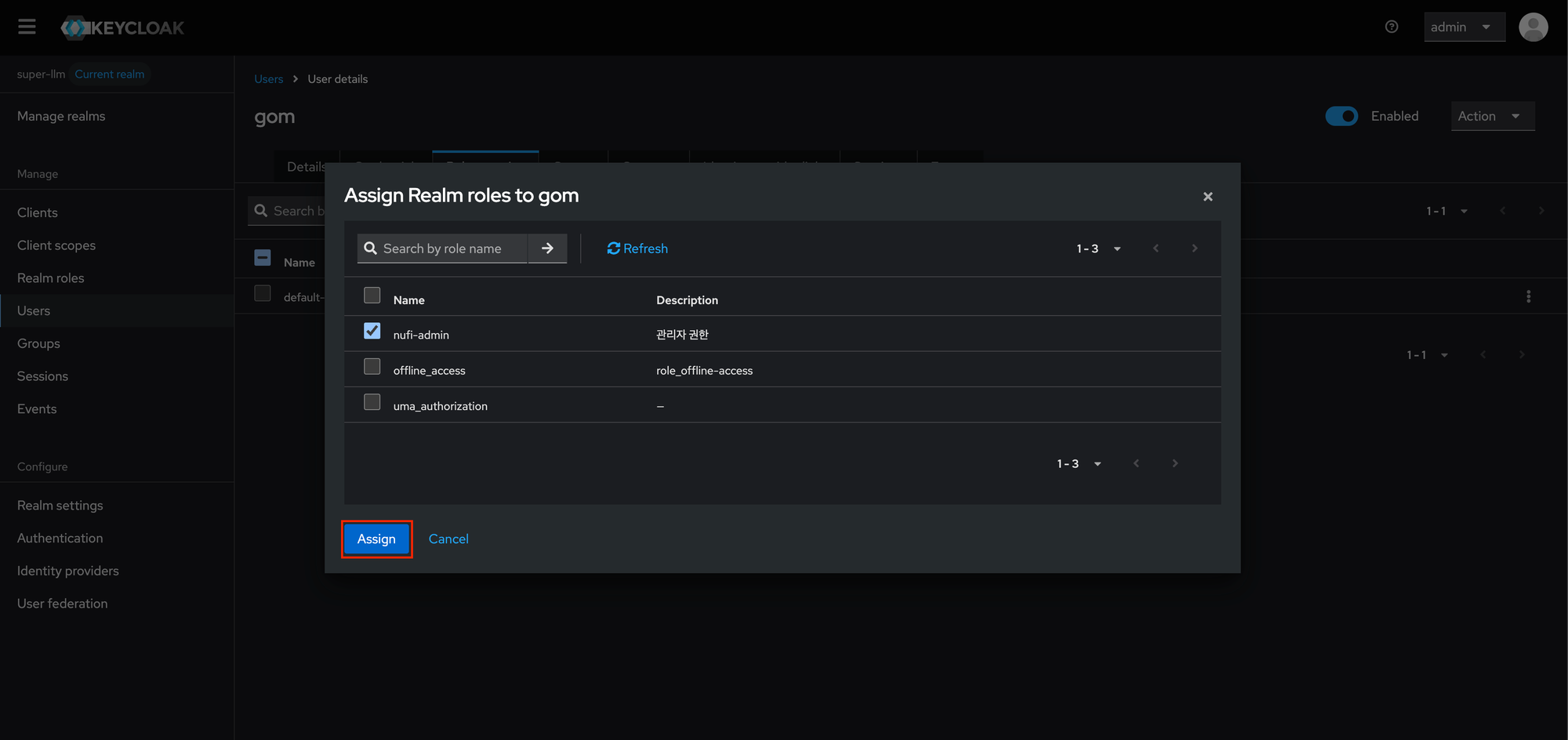Image resolution: width=1568 pixels, height=740 pixels.
Task: Navigate to Identity providers
Action: click(68, 571)
